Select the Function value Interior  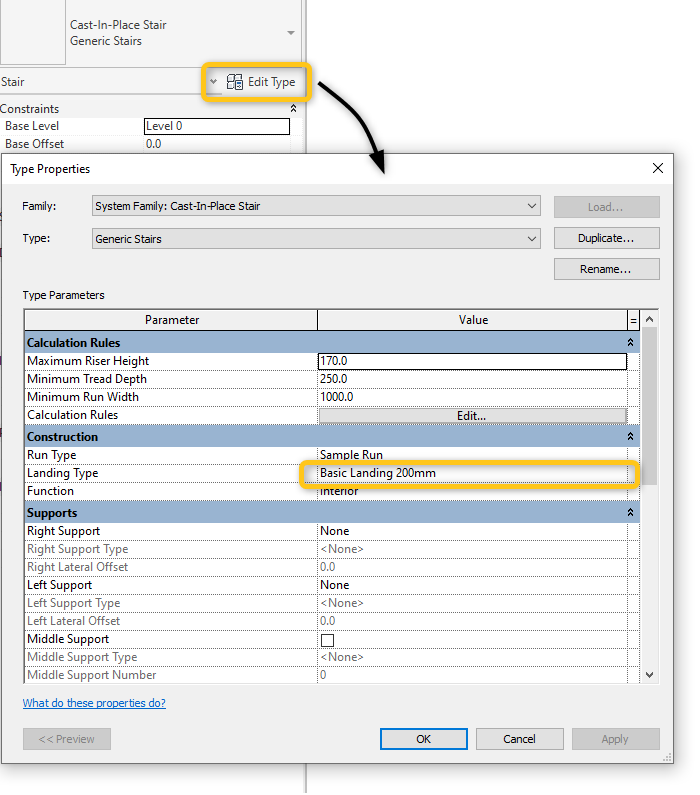(472, 491)
